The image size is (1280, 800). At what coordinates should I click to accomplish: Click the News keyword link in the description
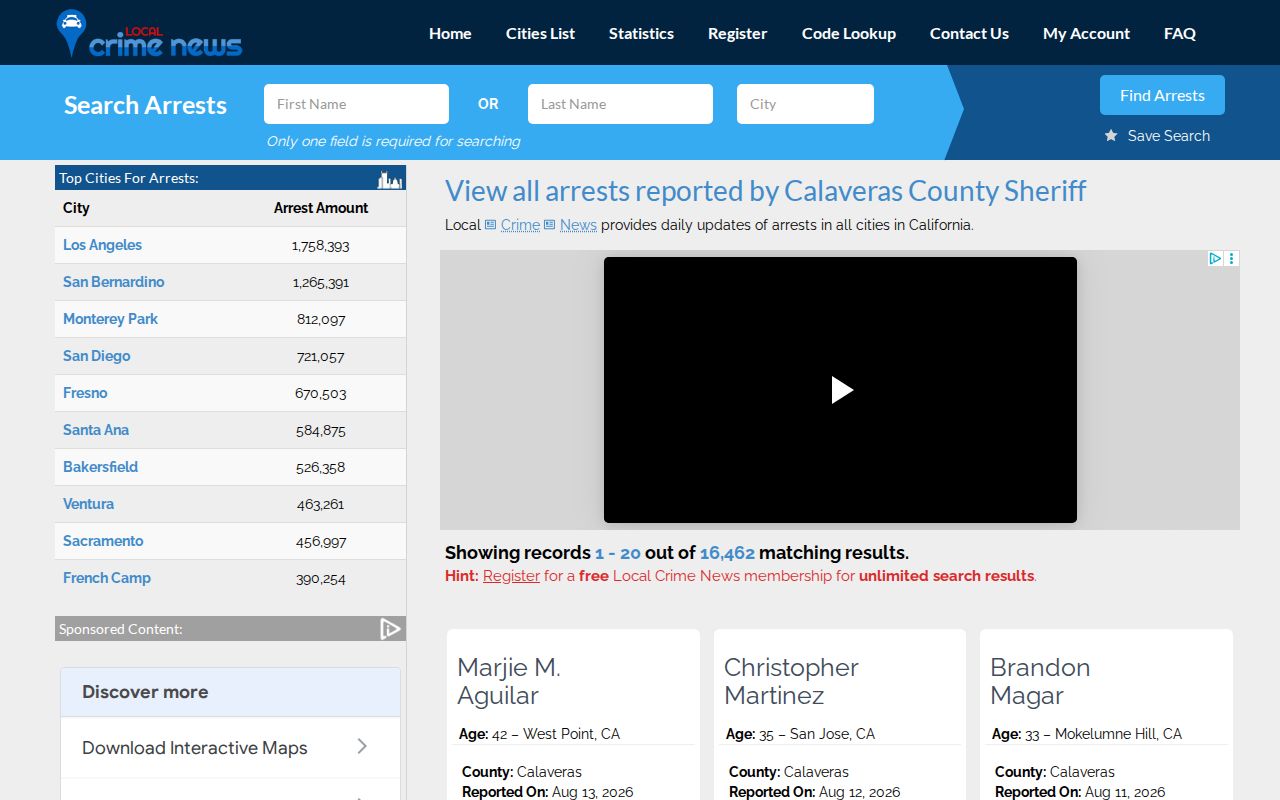pyautogui.click(x=578, y=225)
